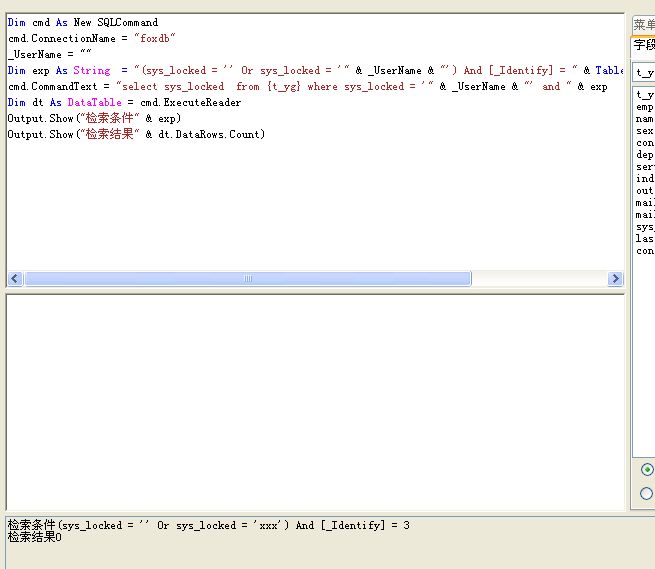The width and height of the screenshot is (655, 569).
Task: Select the 'nam' field in the right list
Action: tap(645, 119)
